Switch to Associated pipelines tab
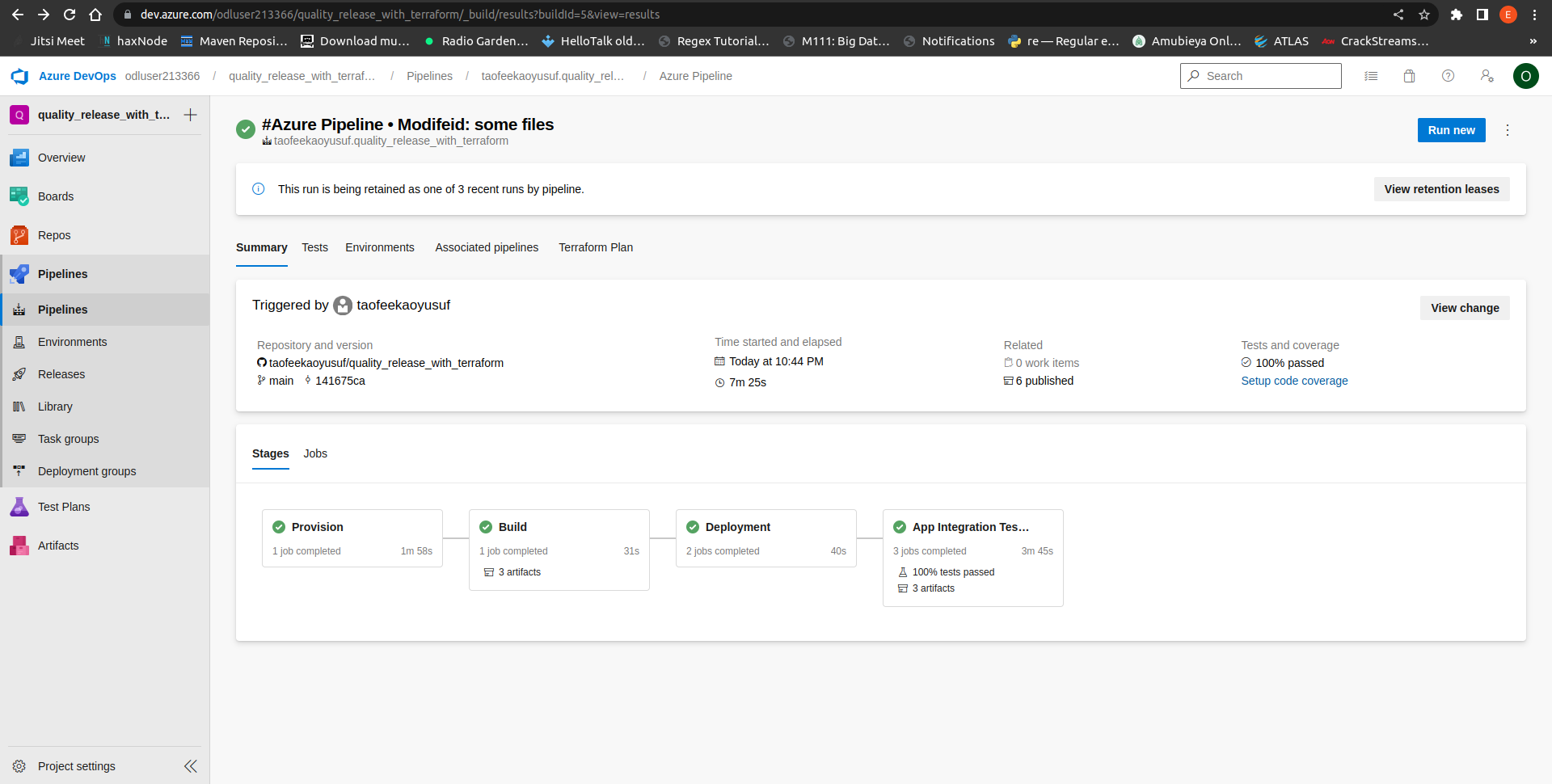Viewport: 1552px width, 784px height. click(x=487, y=247)
